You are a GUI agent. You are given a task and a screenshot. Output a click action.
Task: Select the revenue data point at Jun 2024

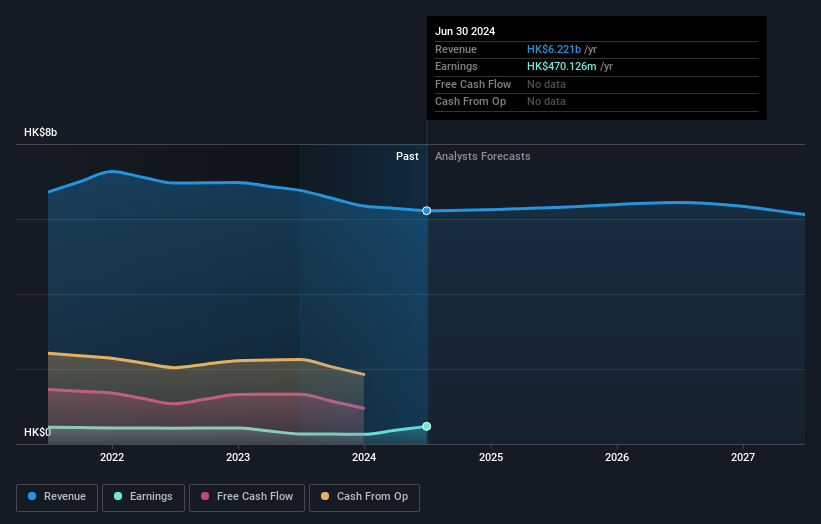[427, 210]
